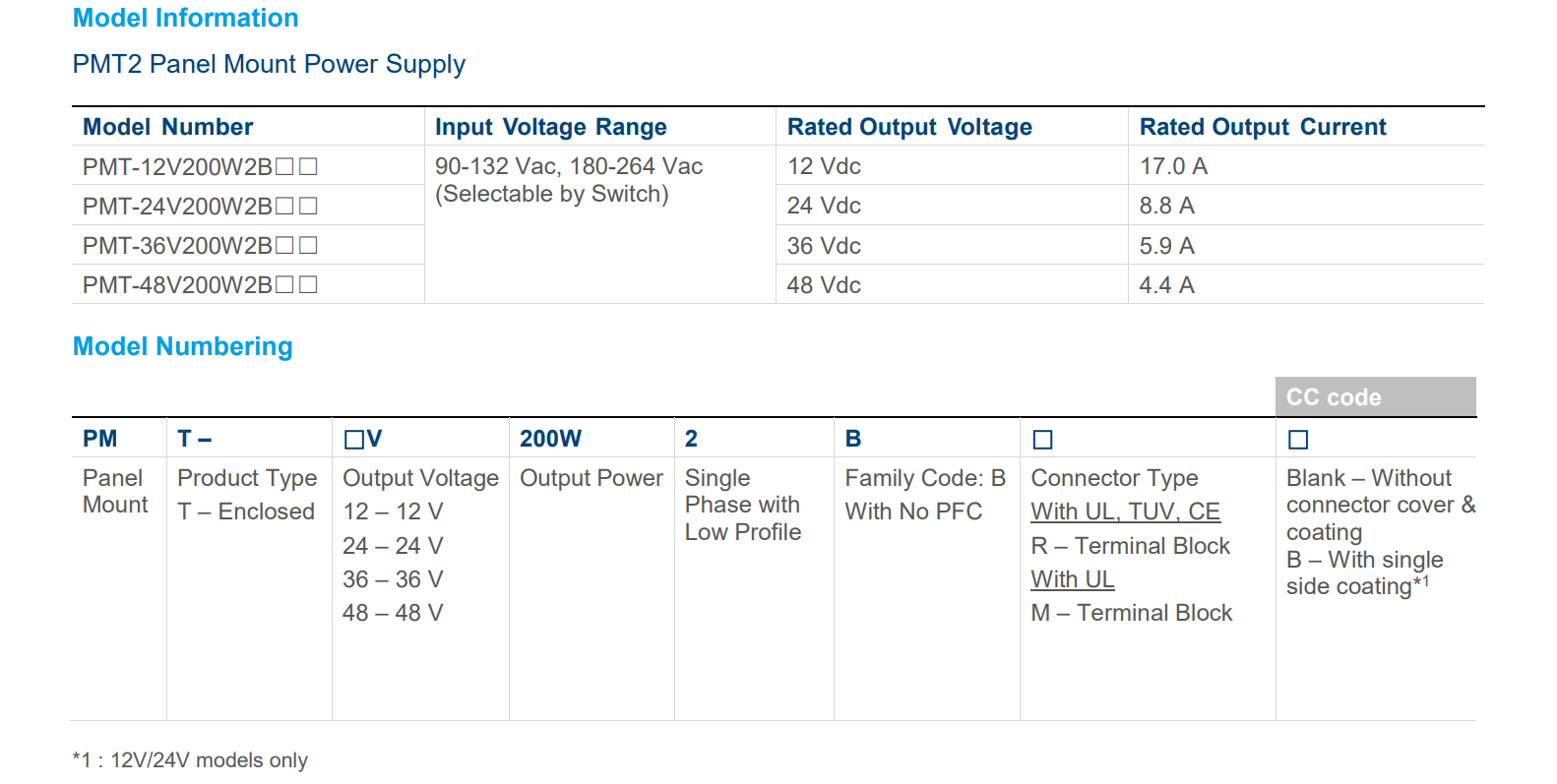Click the empty square above Connector Type

(1042, 440)
